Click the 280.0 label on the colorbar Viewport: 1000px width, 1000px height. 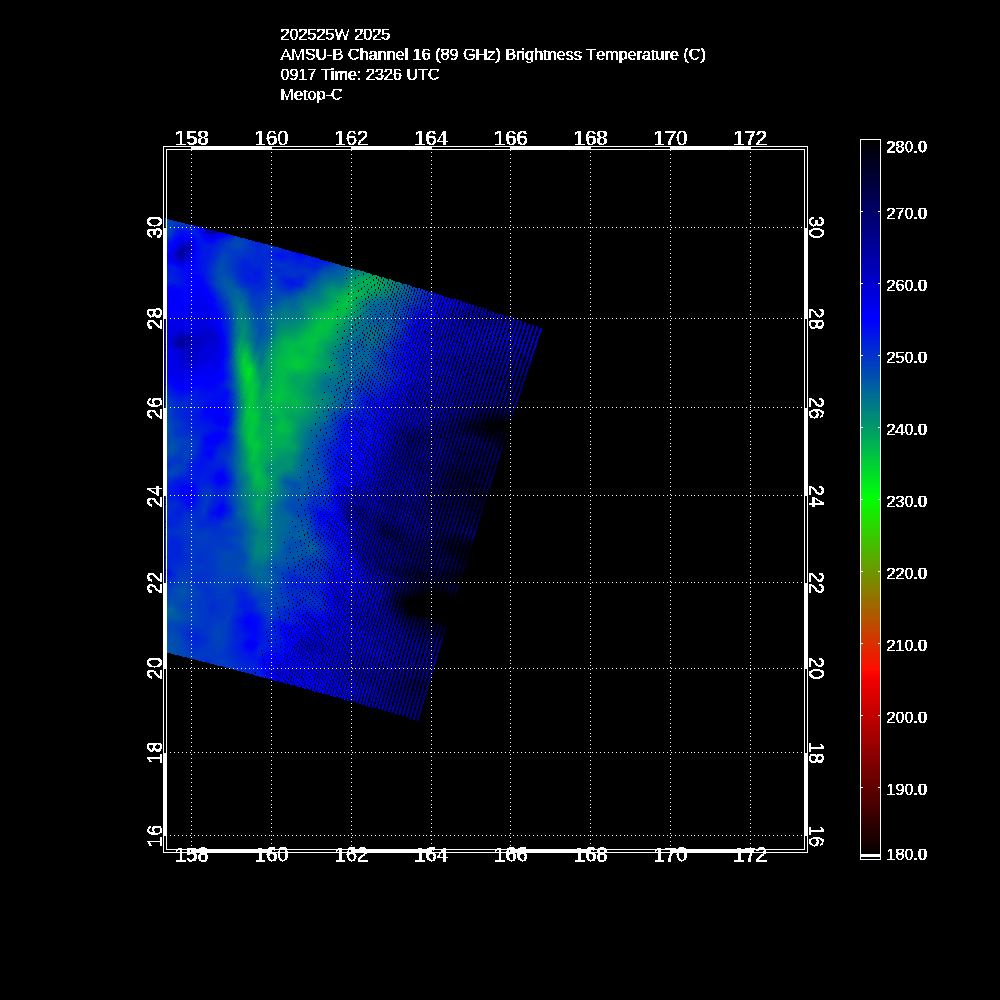tap(907, 147)
